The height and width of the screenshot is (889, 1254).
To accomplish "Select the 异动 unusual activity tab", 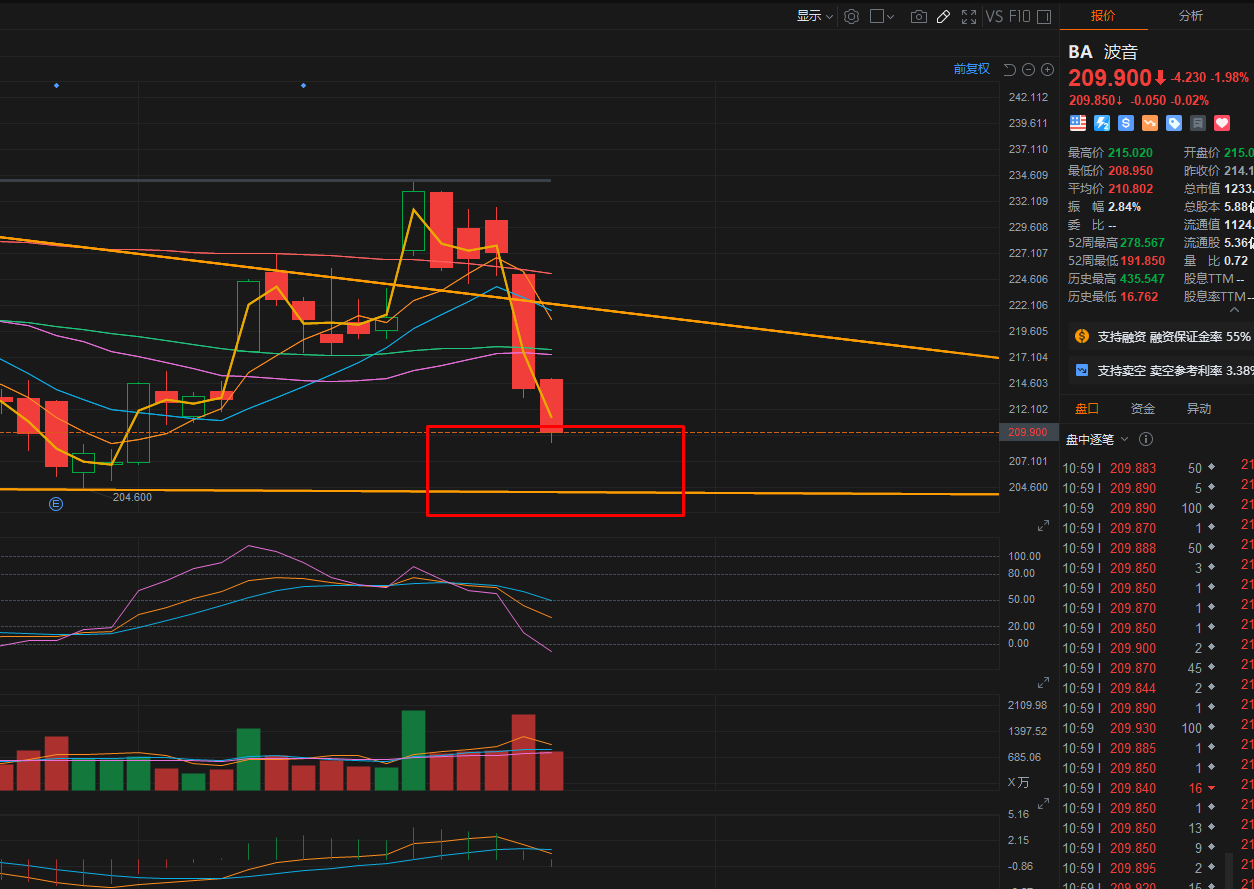I will pos(1199,408).
